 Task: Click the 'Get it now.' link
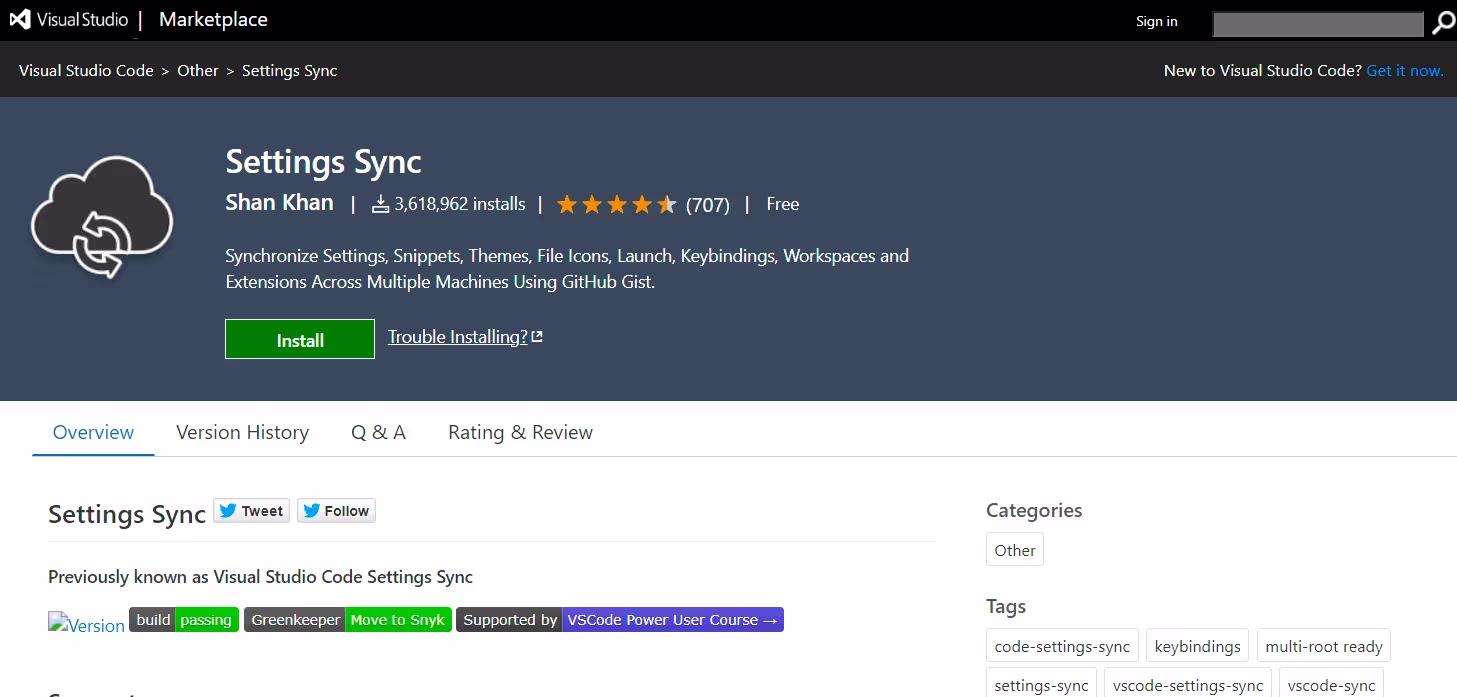(x=1405, y=71)
